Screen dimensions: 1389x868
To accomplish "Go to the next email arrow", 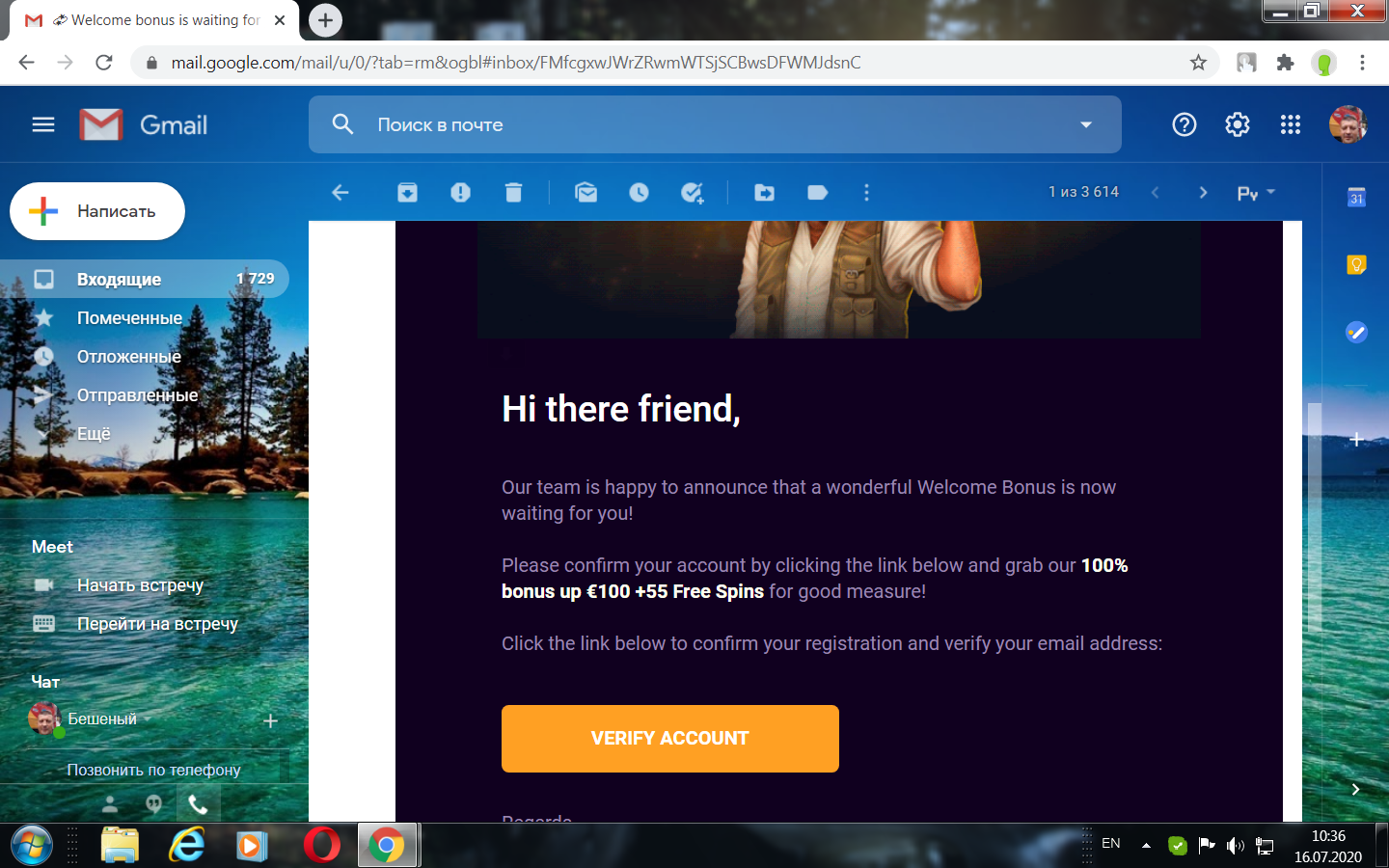I will (1203, 193).
